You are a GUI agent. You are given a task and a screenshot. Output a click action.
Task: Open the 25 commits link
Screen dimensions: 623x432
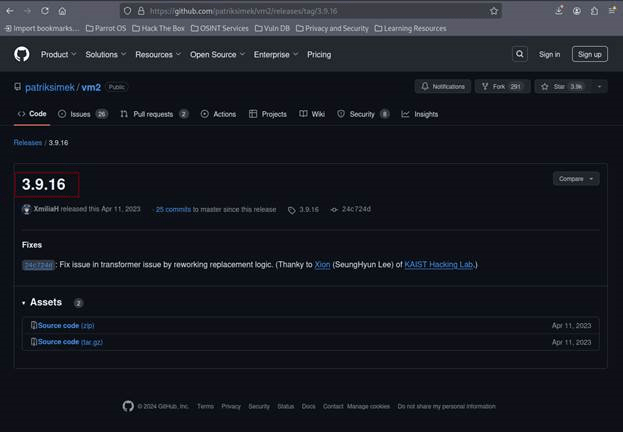173,209
